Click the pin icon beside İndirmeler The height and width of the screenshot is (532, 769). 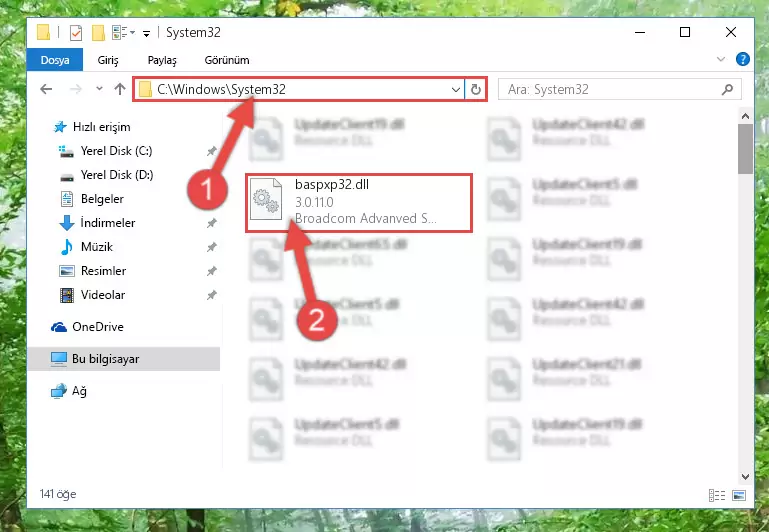(212, 223)
